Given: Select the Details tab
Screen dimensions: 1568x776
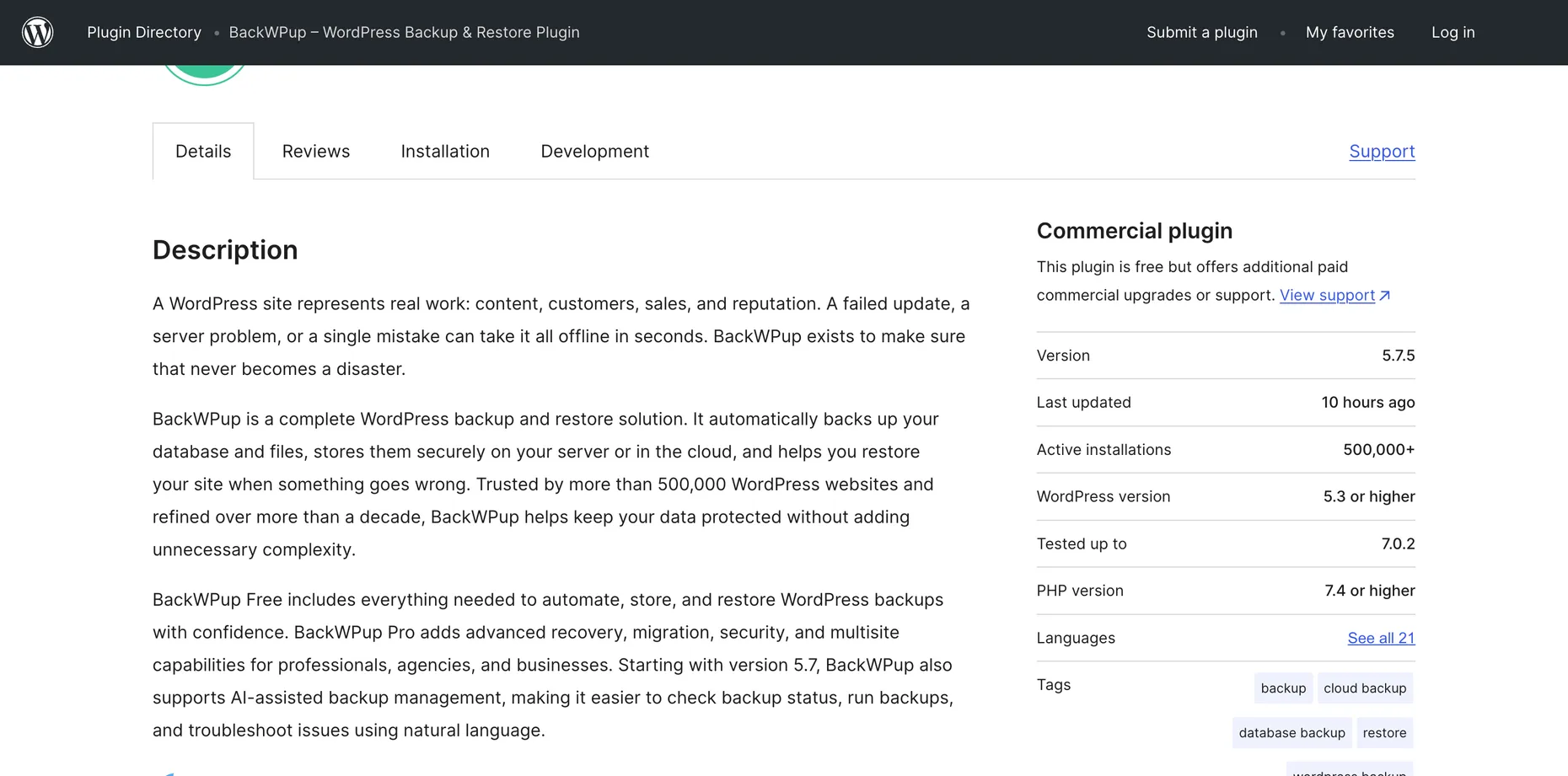Looking at the screenshot, I should pyautogui.click(x=203, y=152).
